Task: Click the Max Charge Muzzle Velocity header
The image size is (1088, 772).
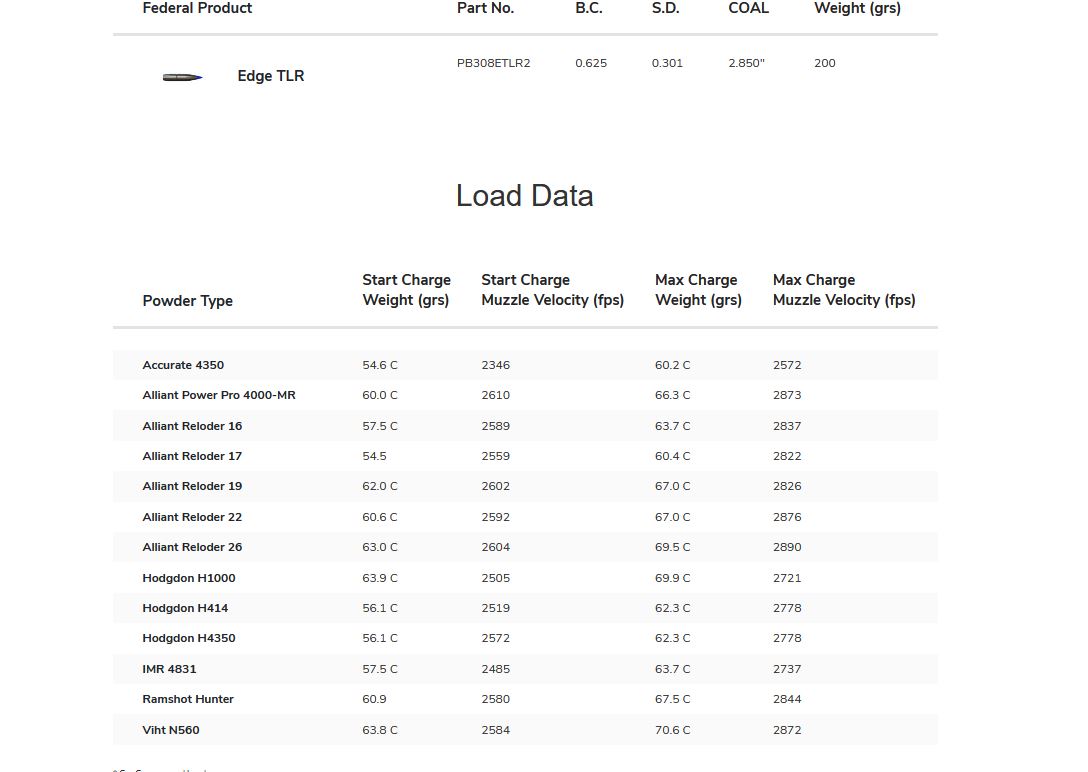Action: tap(844, 290)
